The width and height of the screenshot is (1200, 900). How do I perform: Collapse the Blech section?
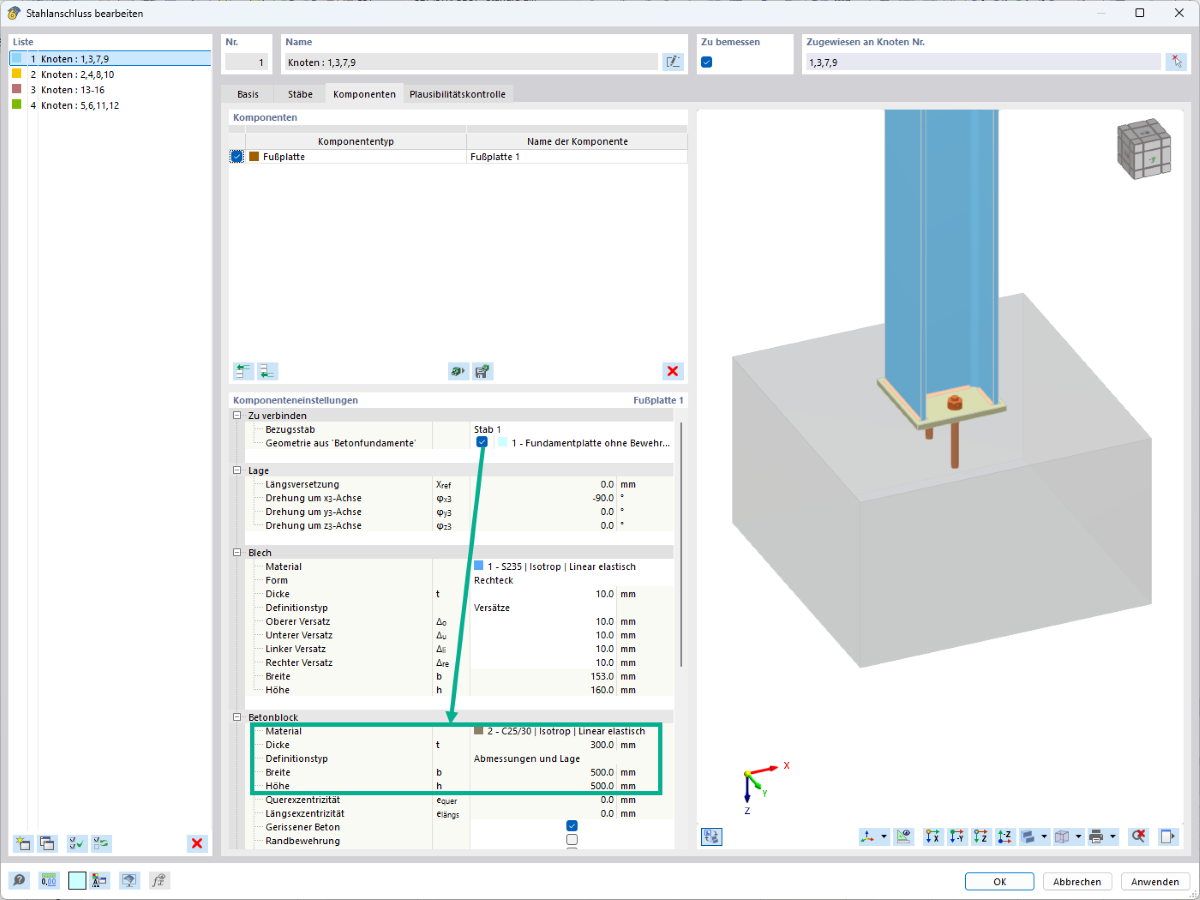click(237, 552)
